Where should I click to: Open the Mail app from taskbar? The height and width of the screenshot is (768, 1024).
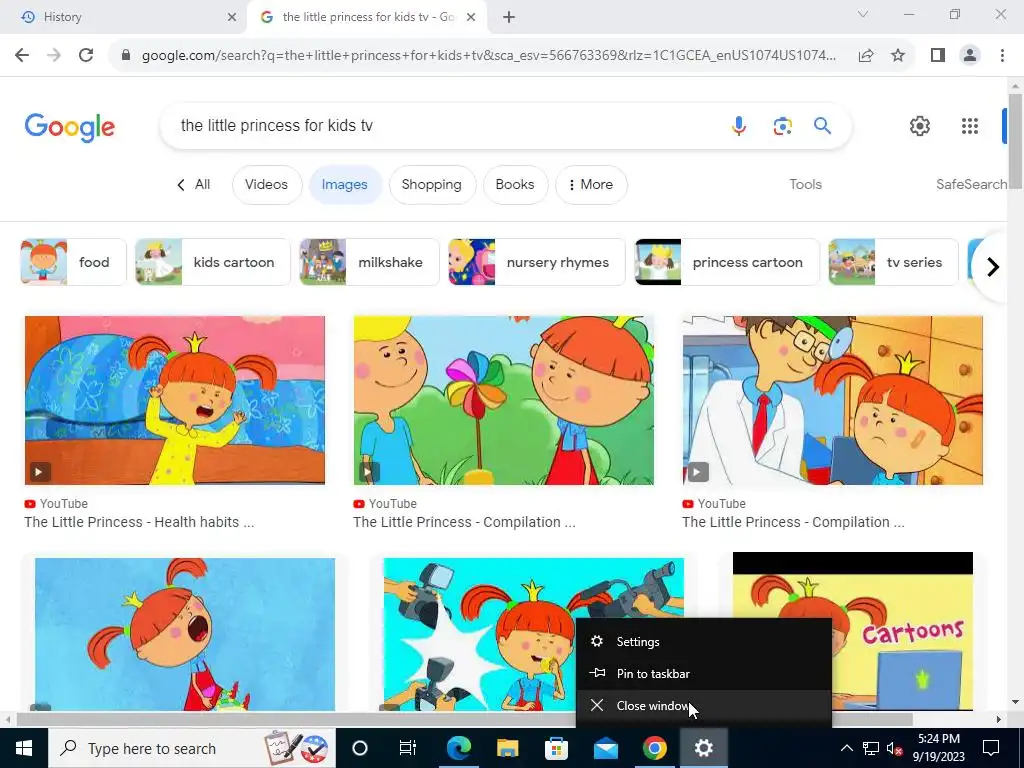point(605,748)
